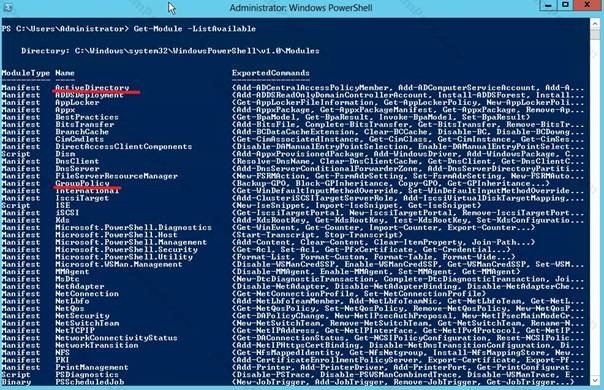The height and width of the screenshot is (390, 604).
Task: Select the 'MsDtc' module name
Action: pos(67,279)
